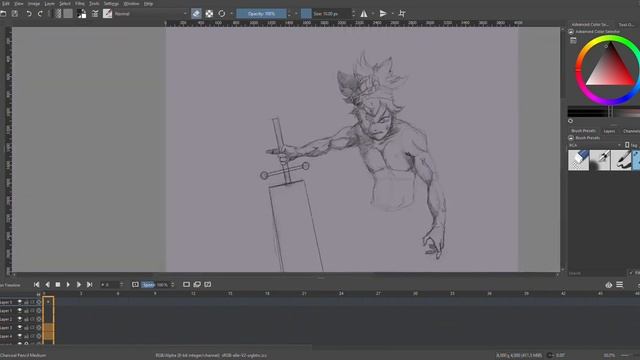The height and width of the screenshot is (360, 640).
Task: Remove the frame icon
Action: coord(208,284)
